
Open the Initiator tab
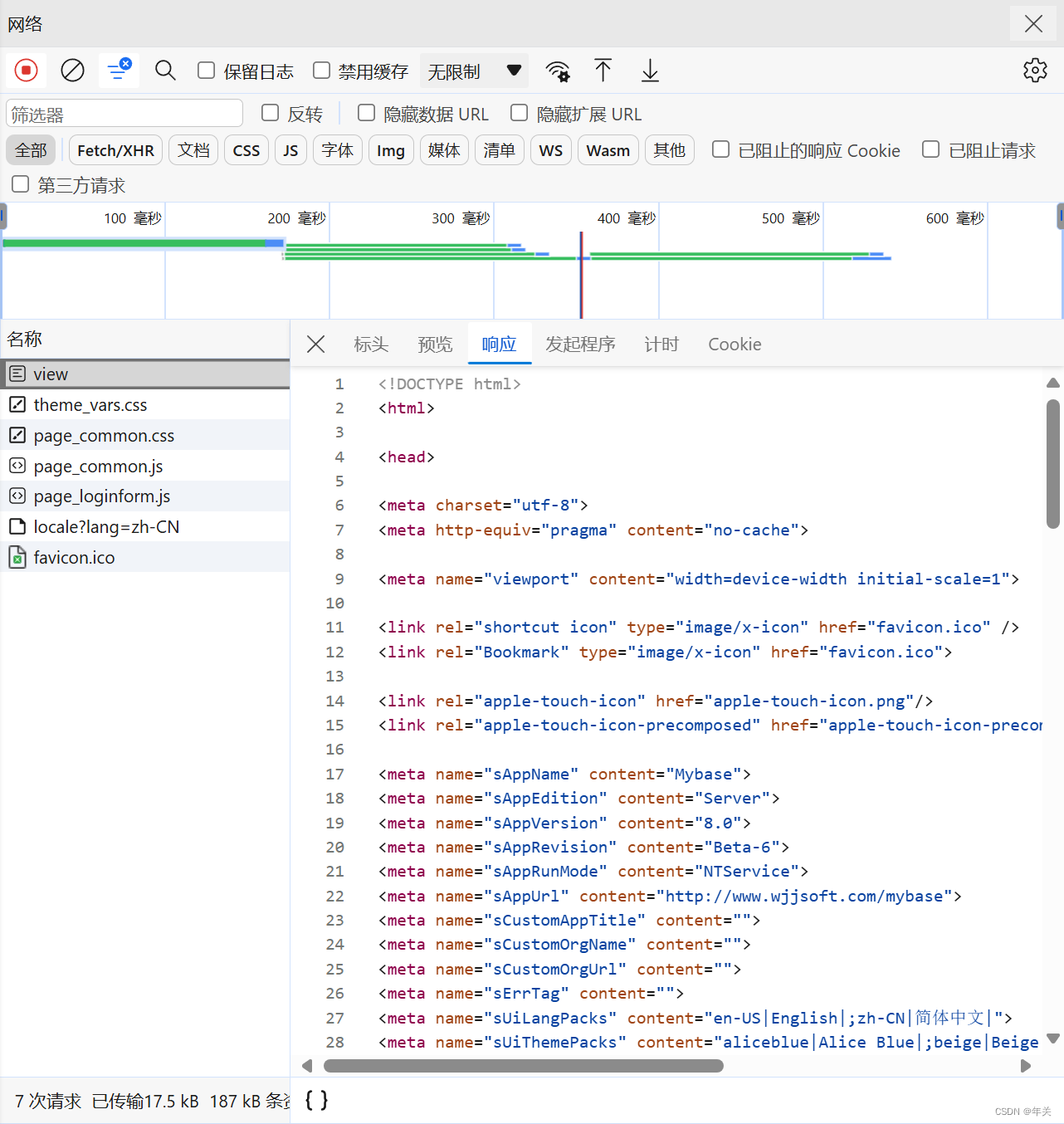click(580, 344)
